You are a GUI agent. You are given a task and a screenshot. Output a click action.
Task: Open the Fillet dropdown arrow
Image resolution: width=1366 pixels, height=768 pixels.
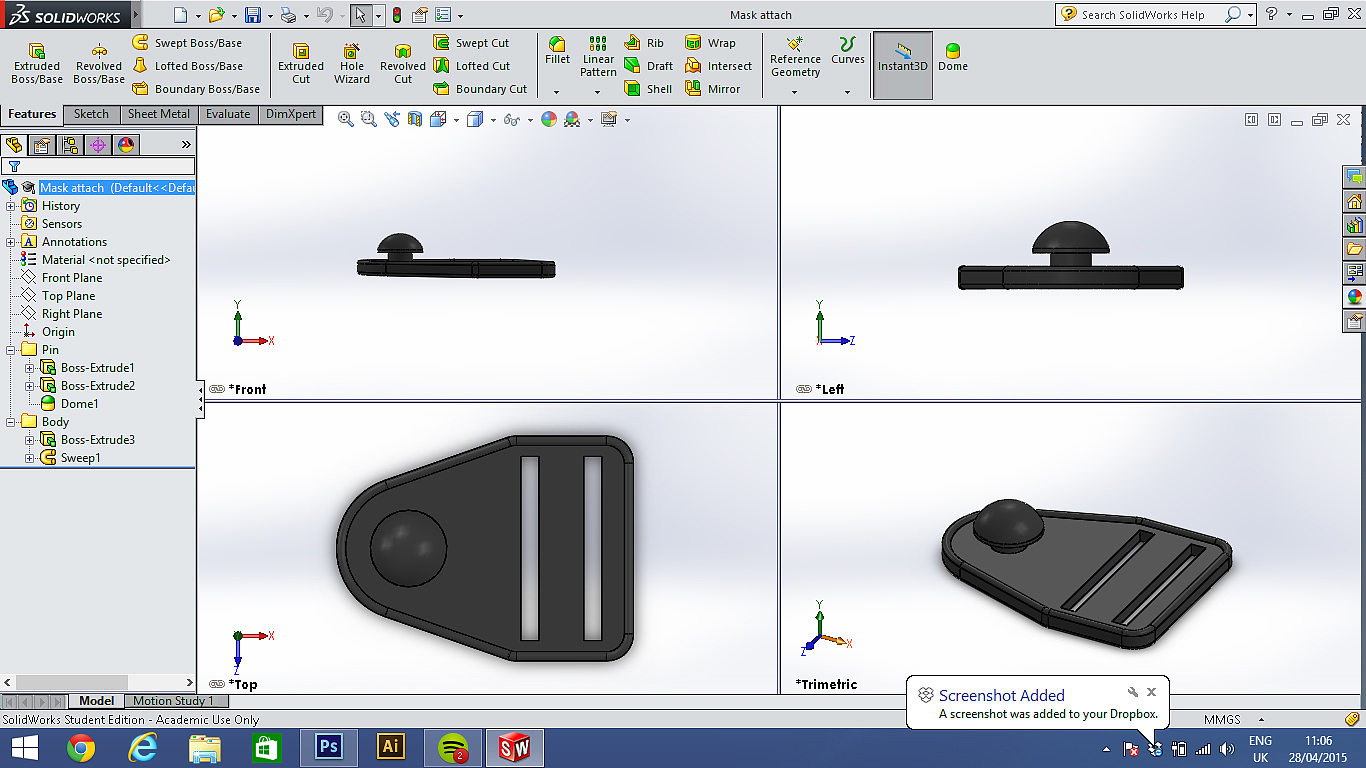tap(557, 92)
